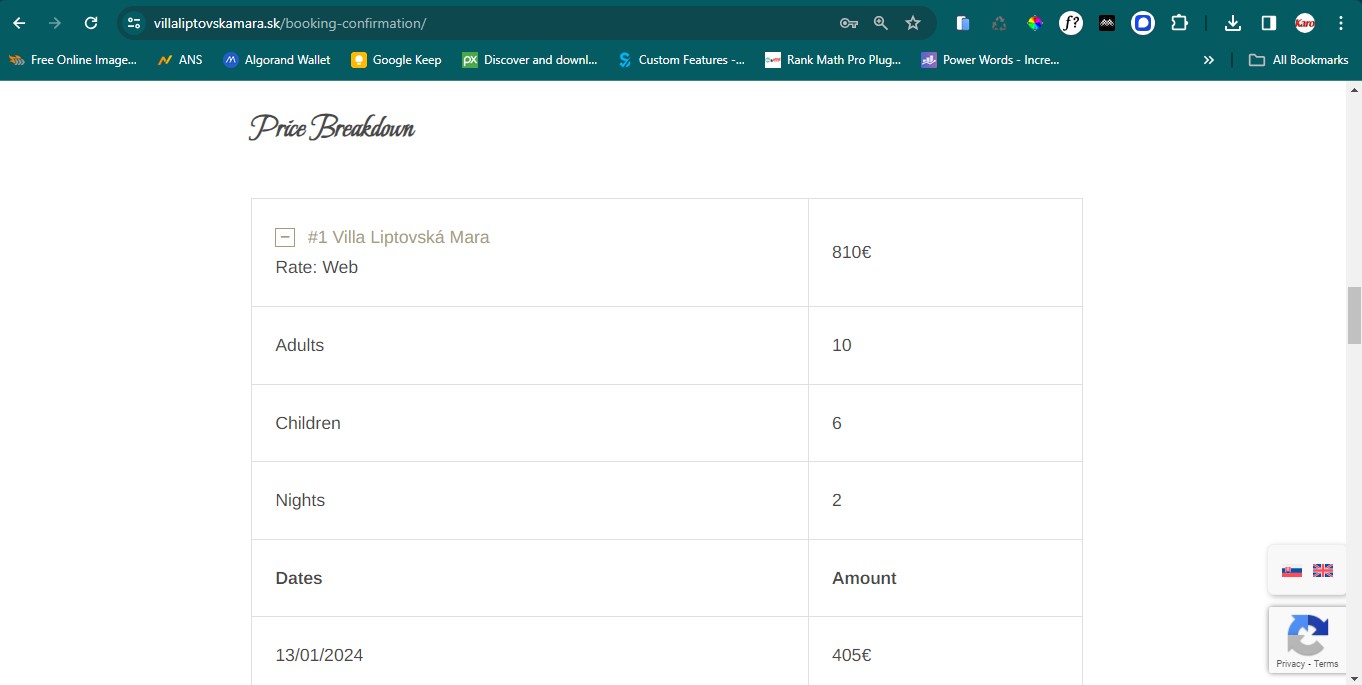Open Chrome's three-dot menu
The width and height of the screenshot is (1362, 685).
coord(1341,23)
